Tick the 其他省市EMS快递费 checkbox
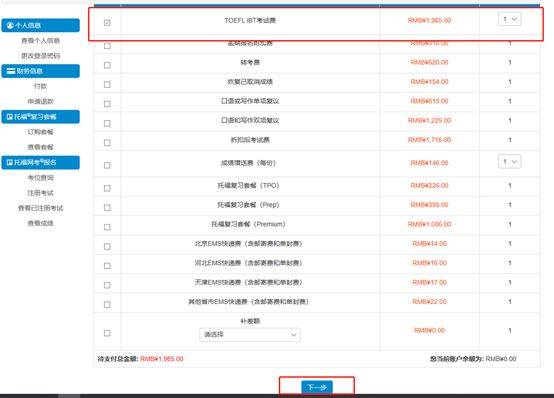This screenshot has height=398, width=554. coord(107,304)
